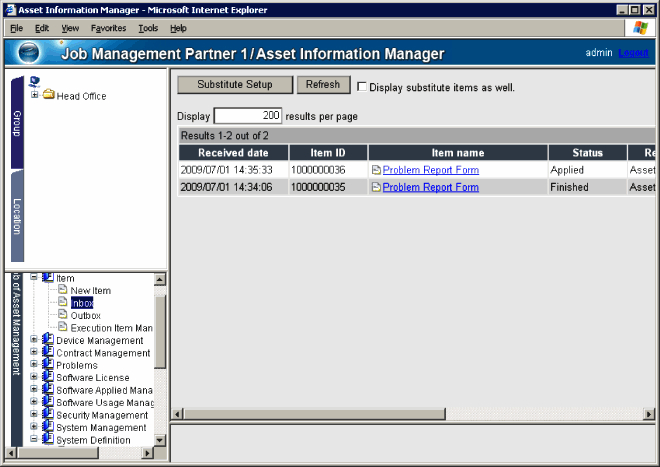660x467 pixels.
Task: Click the Contract Management book icon
Action: point(48,352)
